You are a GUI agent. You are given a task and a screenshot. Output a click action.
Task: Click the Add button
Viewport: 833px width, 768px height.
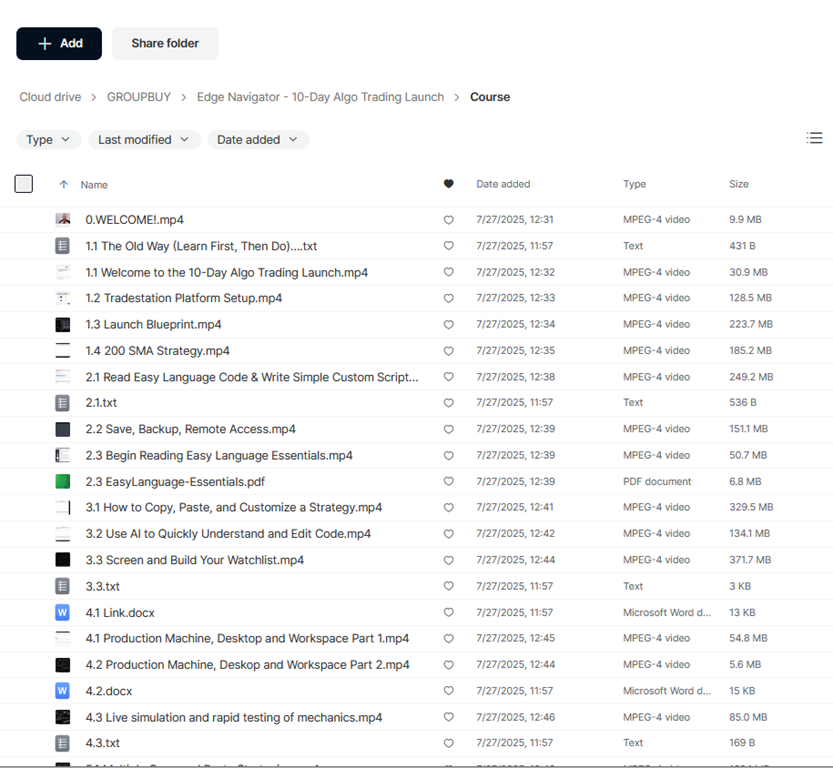(x=59, y=44)
